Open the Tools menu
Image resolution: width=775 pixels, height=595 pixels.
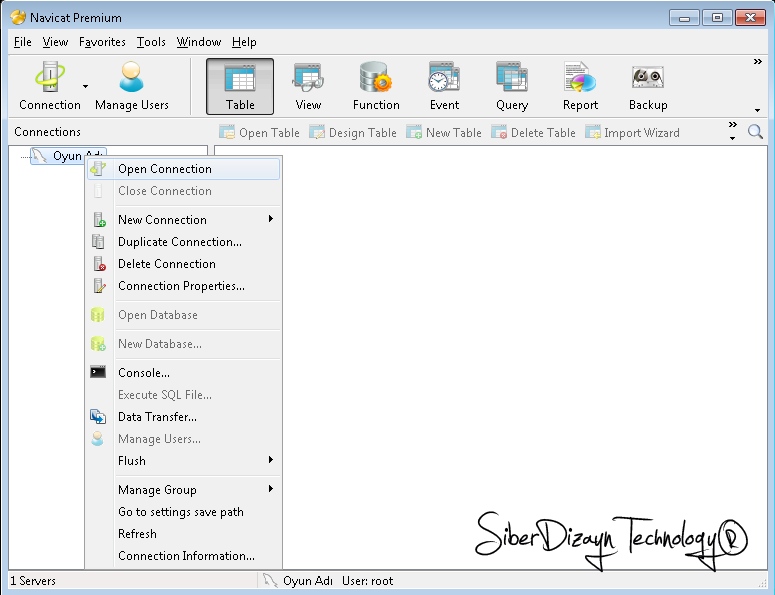coord(151,42)
